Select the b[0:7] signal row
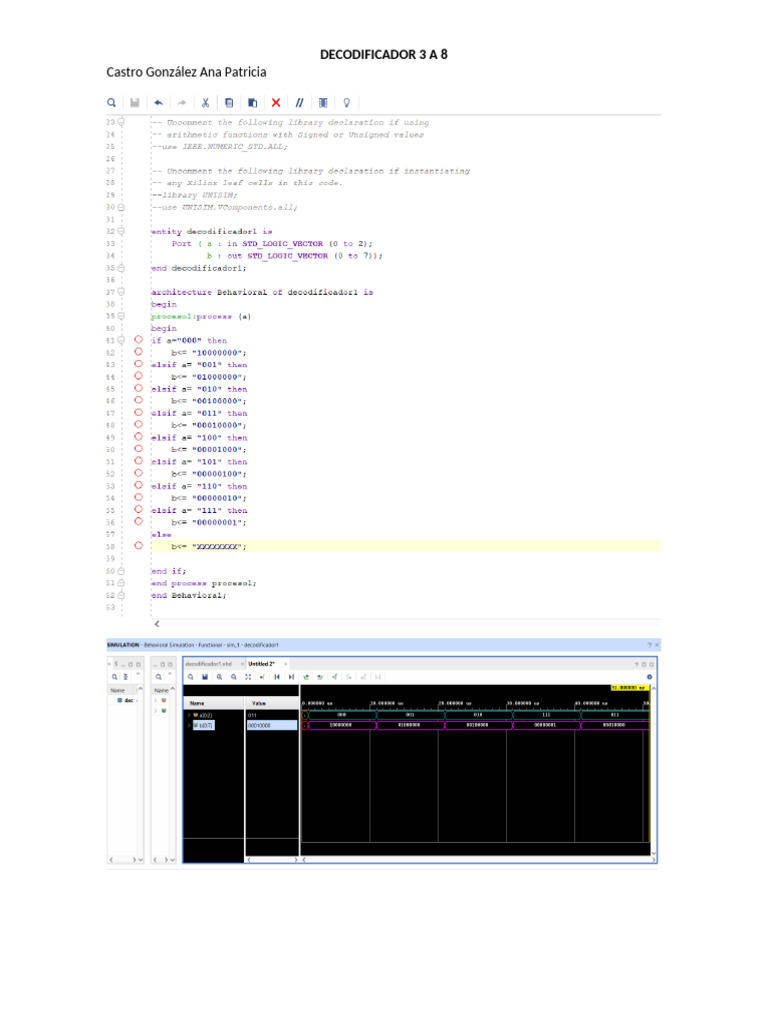Screen dimensions: 768x1024 coord(202,726)
